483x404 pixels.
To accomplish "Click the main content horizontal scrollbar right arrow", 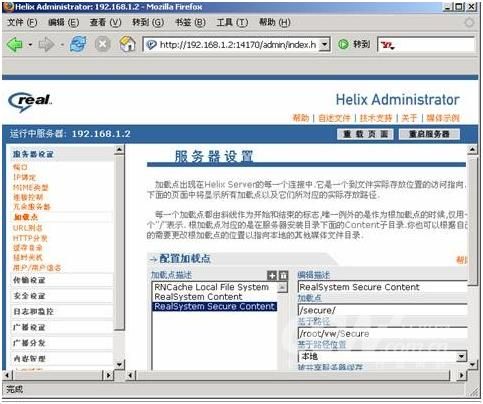I will 462,376.
